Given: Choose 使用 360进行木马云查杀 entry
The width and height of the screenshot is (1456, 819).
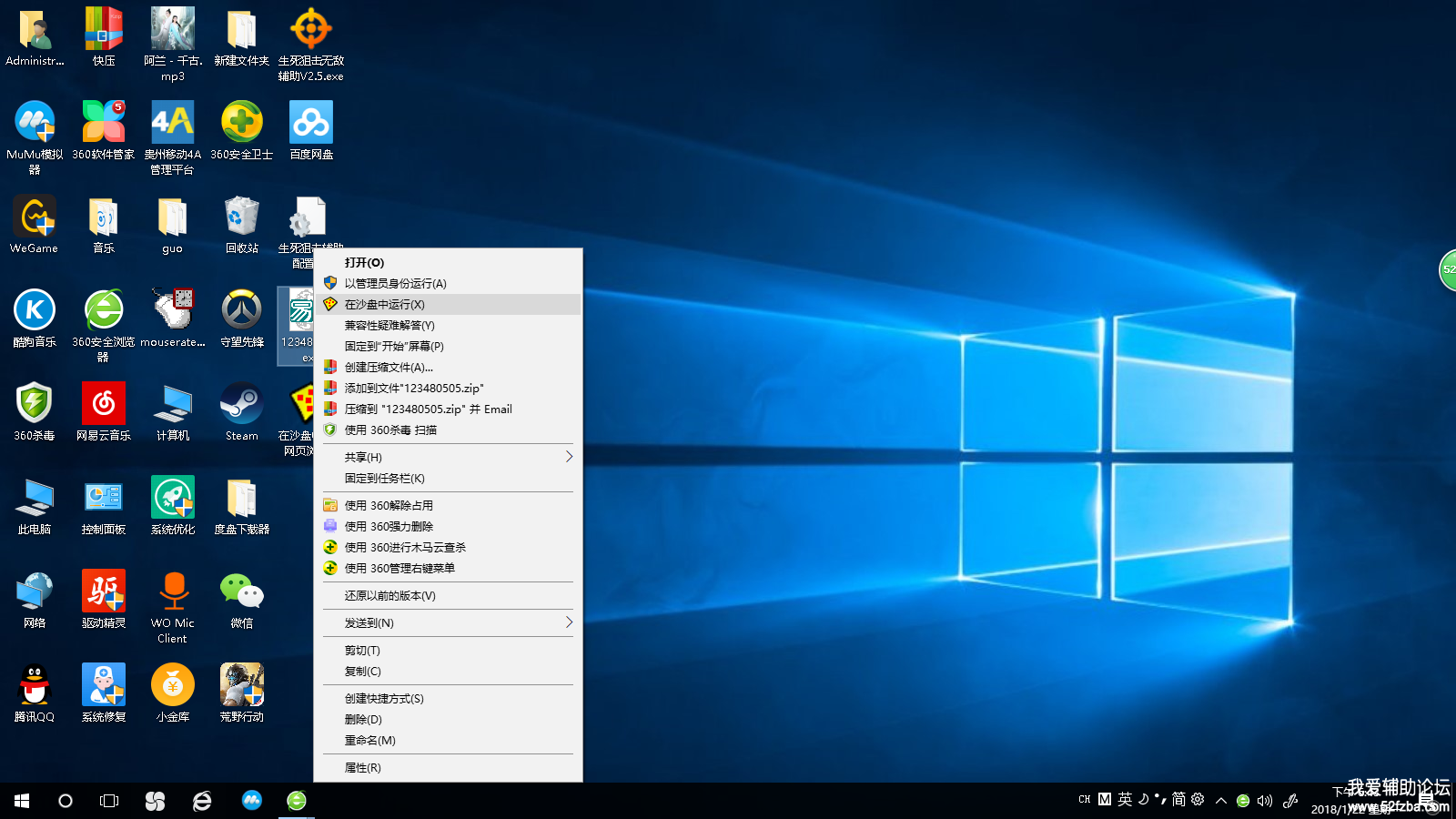Looking at the screenshot, I should coord(448,548).
